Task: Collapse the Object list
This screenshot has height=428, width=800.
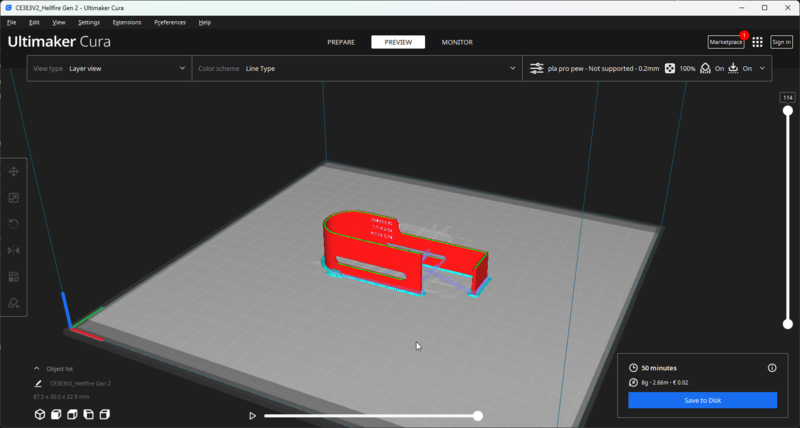Action: (37, 368)
